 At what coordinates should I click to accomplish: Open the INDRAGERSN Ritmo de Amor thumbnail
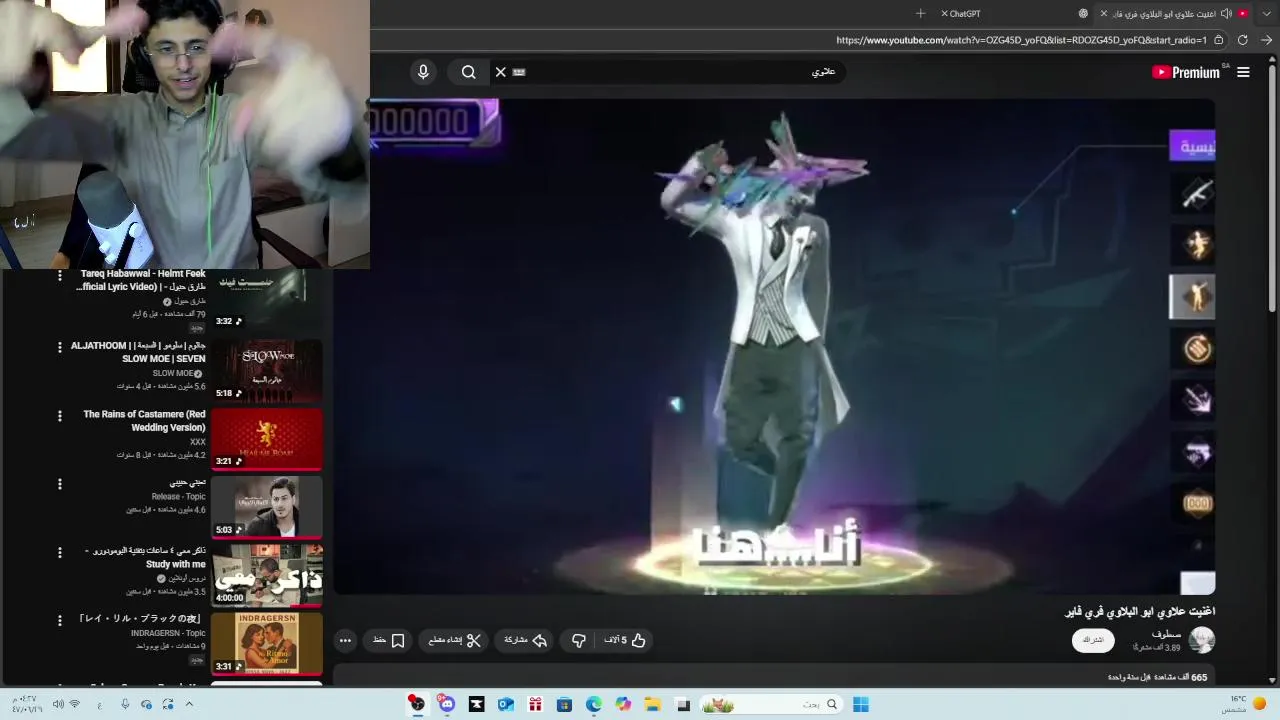pyautogui.click(x=267, y=643)
